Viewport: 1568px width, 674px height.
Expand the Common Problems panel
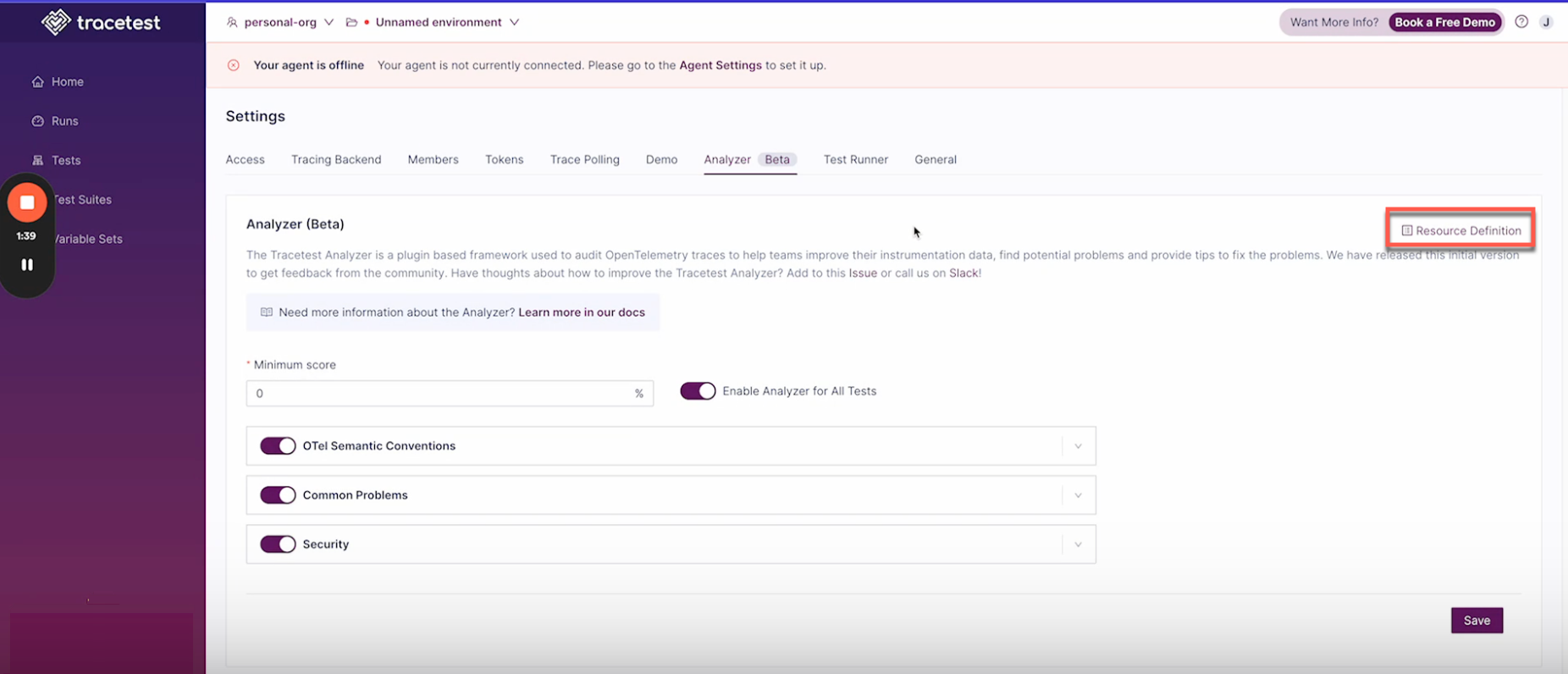coord(1078,495)
